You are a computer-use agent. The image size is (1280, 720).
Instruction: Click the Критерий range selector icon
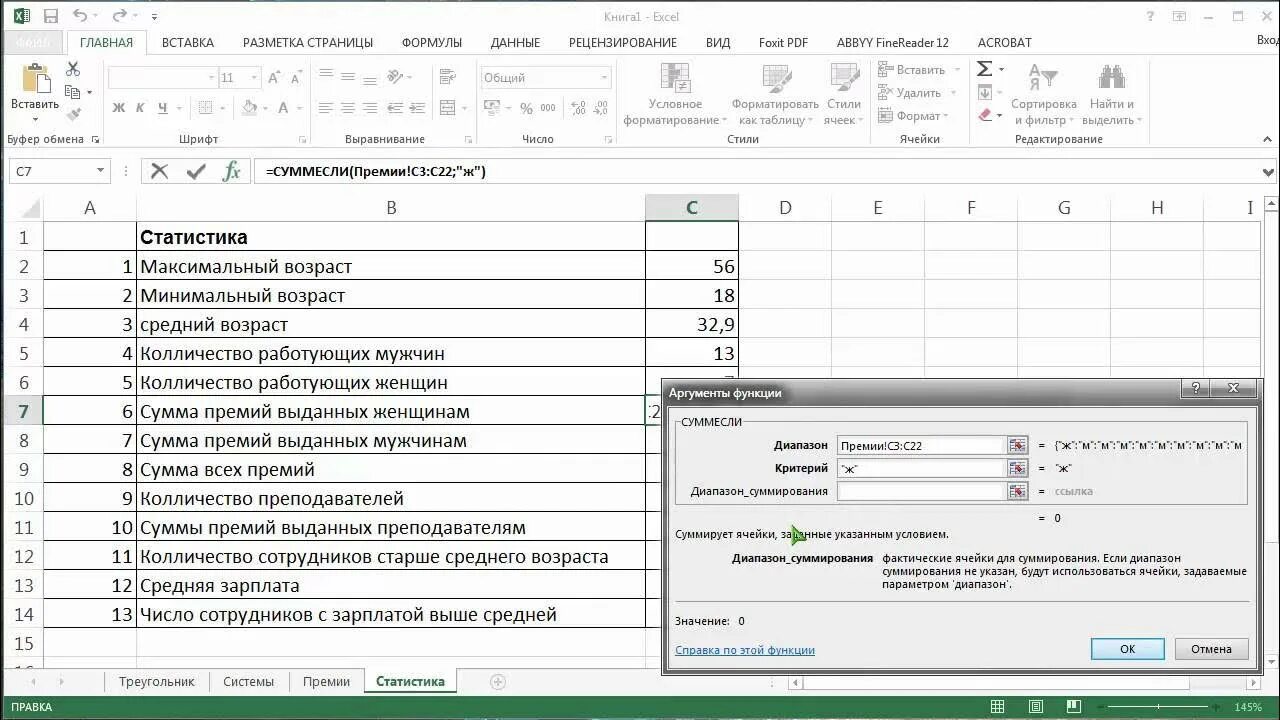tap(1017, 468)
